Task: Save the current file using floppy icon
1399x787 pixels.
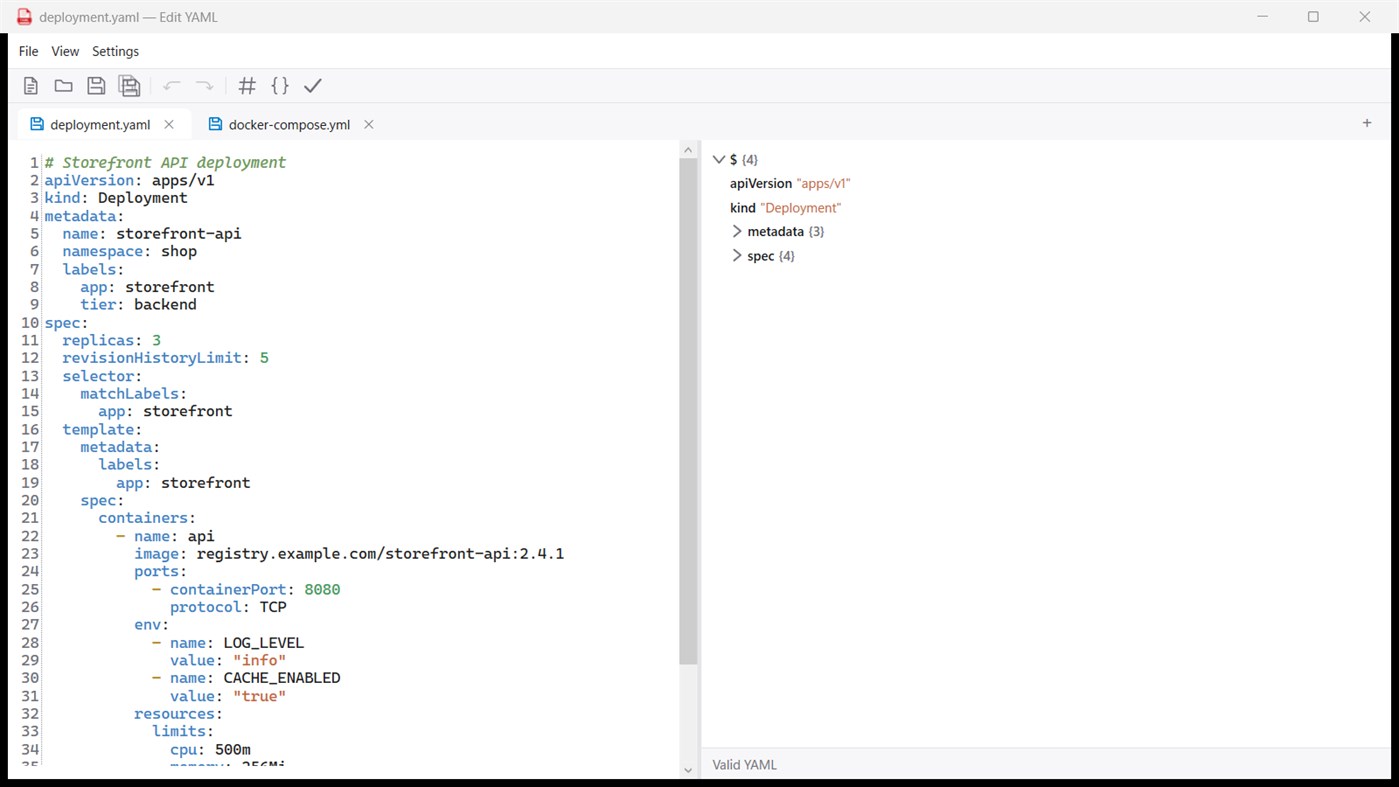Action: coord(96,86)
